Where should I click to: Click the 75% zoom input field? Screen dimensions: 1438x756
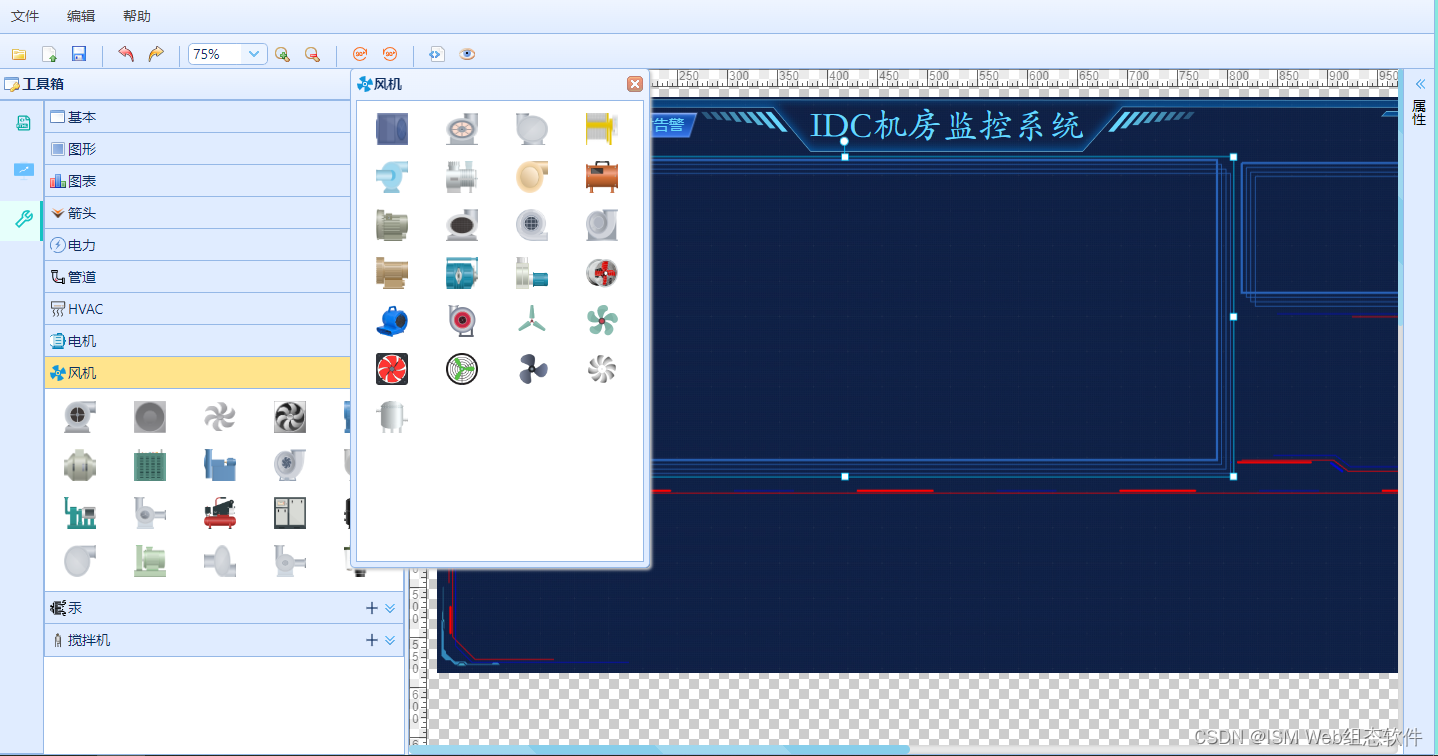click(217, 54)
